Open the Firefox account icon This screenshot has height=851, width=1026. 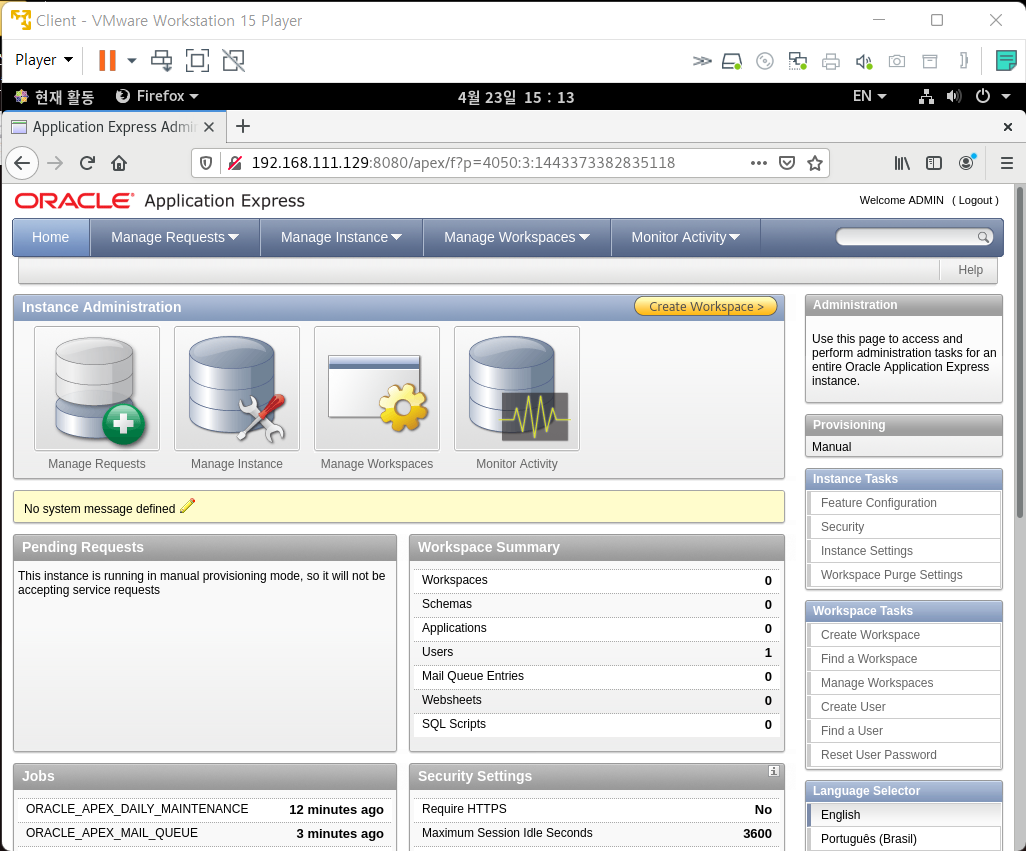tap(966, 163)
